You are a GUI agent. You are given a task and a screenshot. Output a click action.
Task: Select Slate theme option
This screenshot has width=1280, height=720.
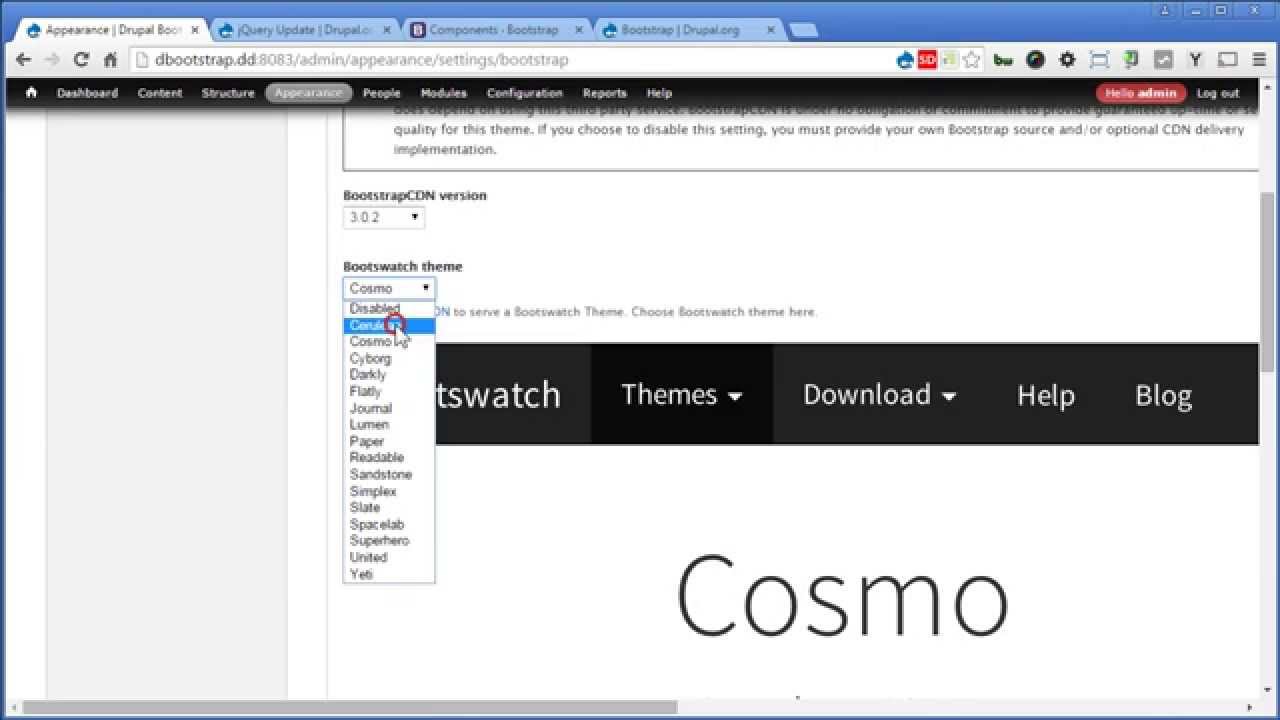coord(389,507)
